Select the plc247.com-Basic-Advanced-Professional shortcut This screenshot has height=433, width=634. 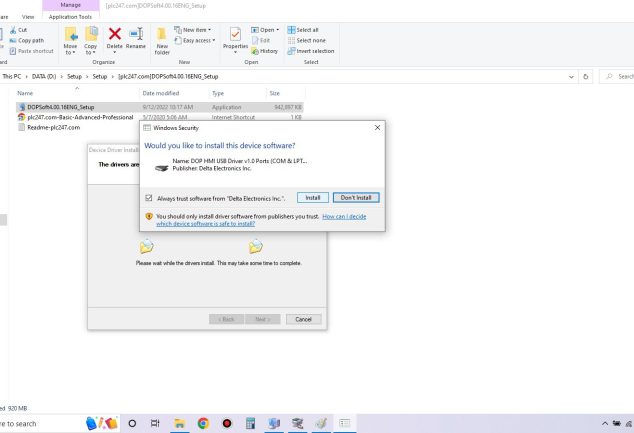coord(76,117)
